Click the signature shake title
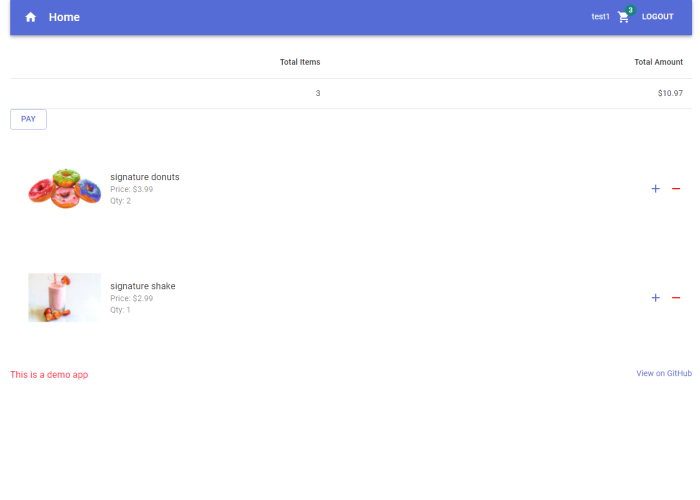700x500 pixels. click(x=143, y=286)
